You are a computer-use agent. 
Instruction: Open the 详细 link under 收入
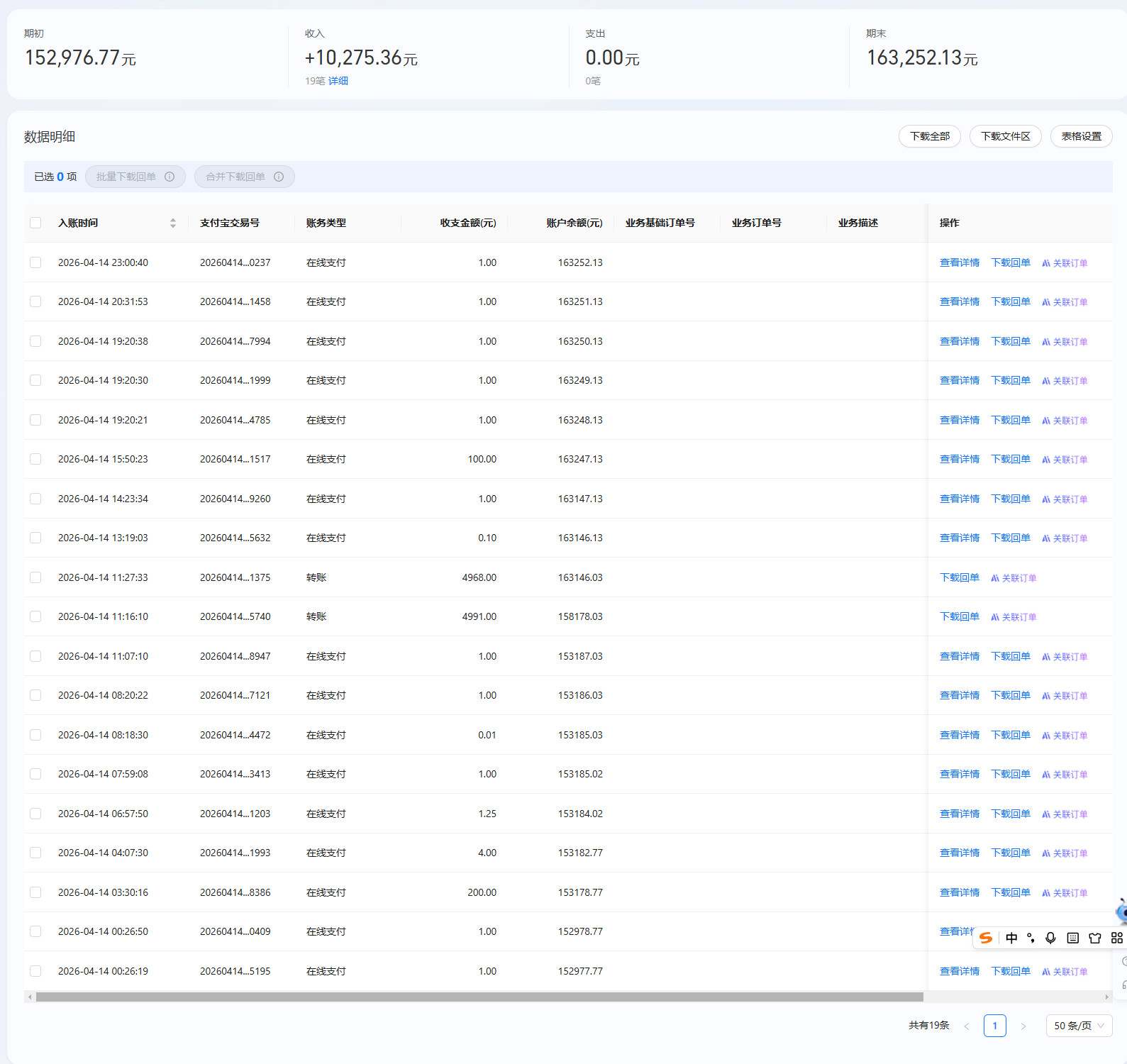(338, 81)
